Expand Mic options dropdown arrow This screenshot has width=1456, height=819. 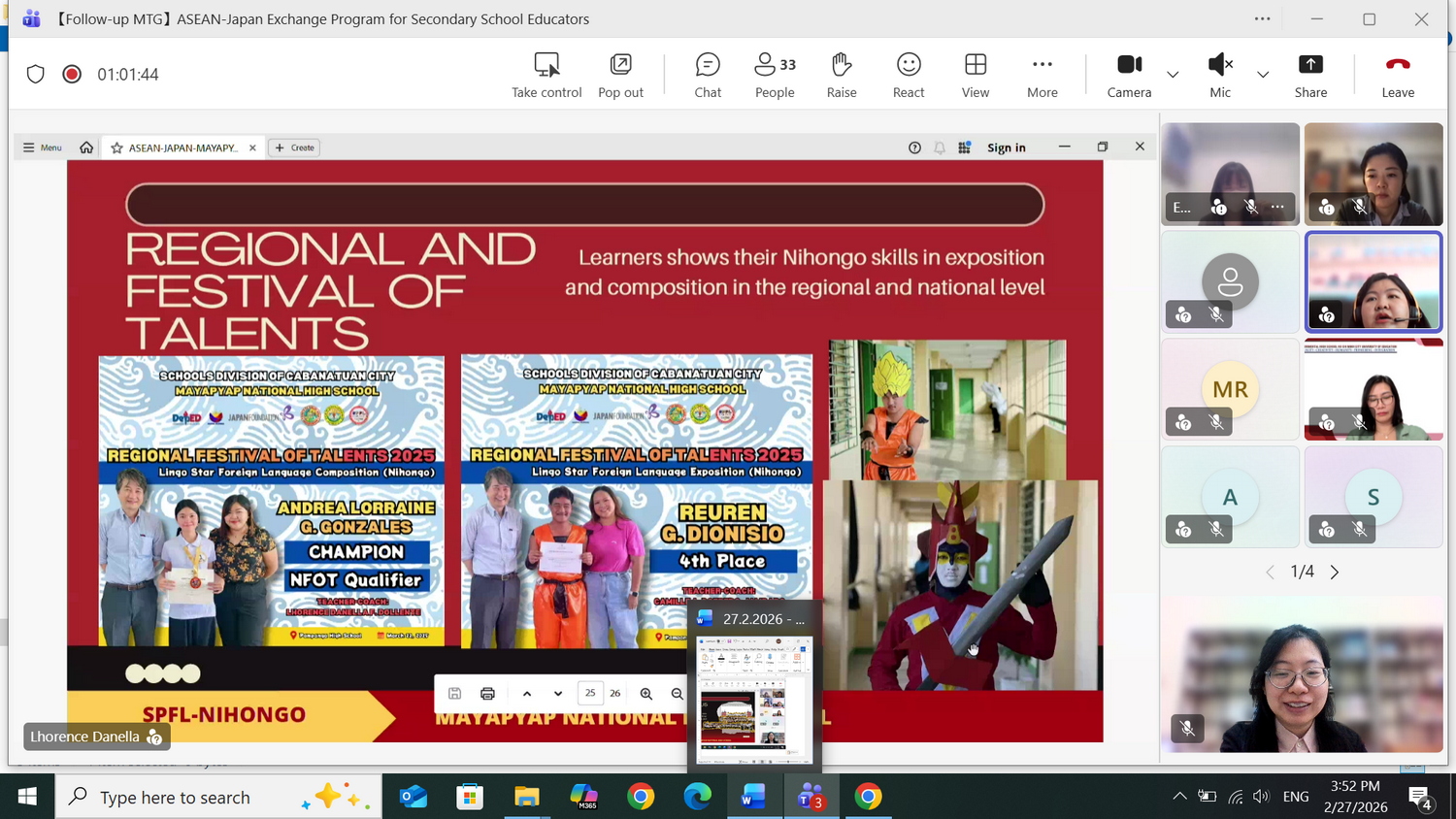click(x=1263, y=75)
